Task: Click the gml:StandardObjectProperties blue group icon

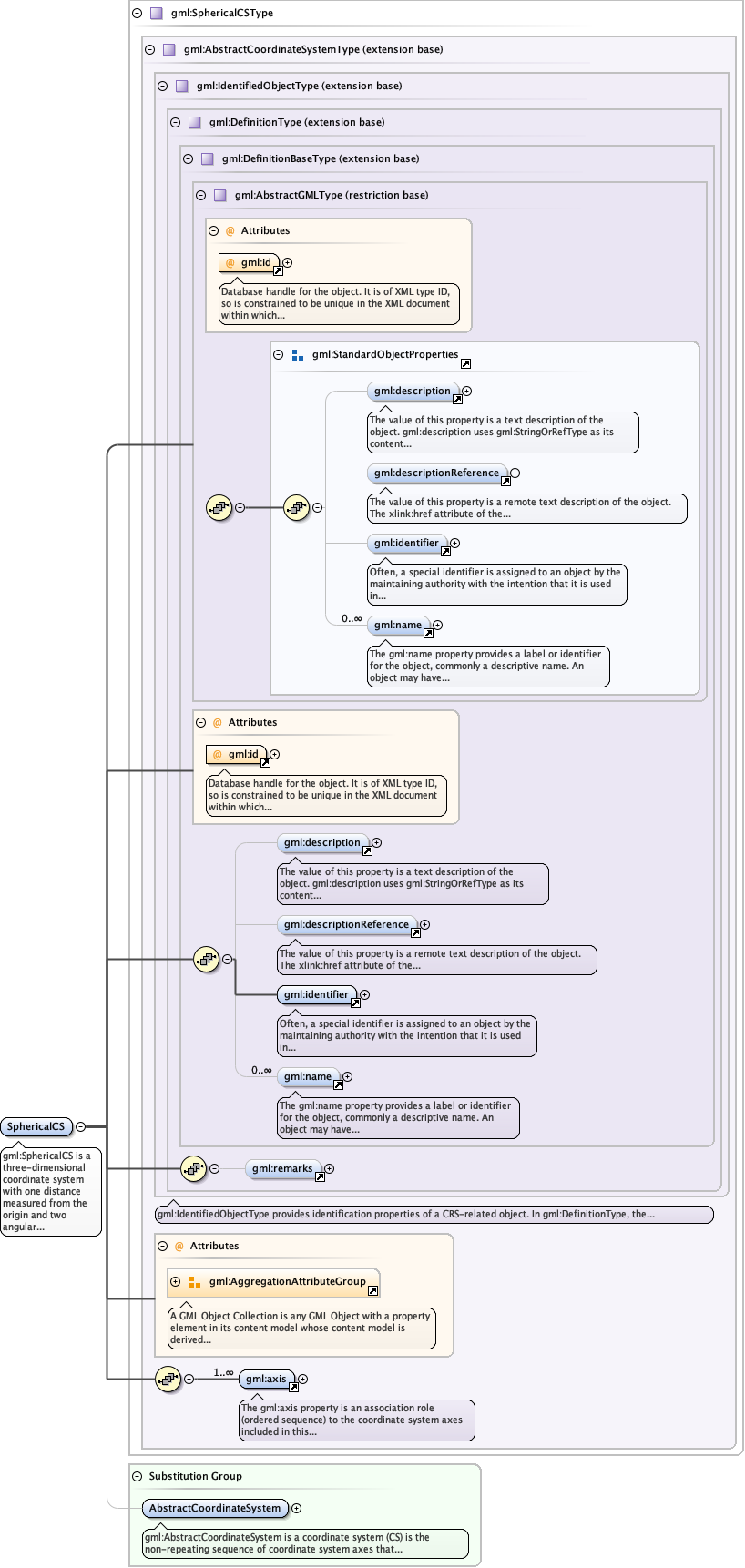Action: click(298, 355)
